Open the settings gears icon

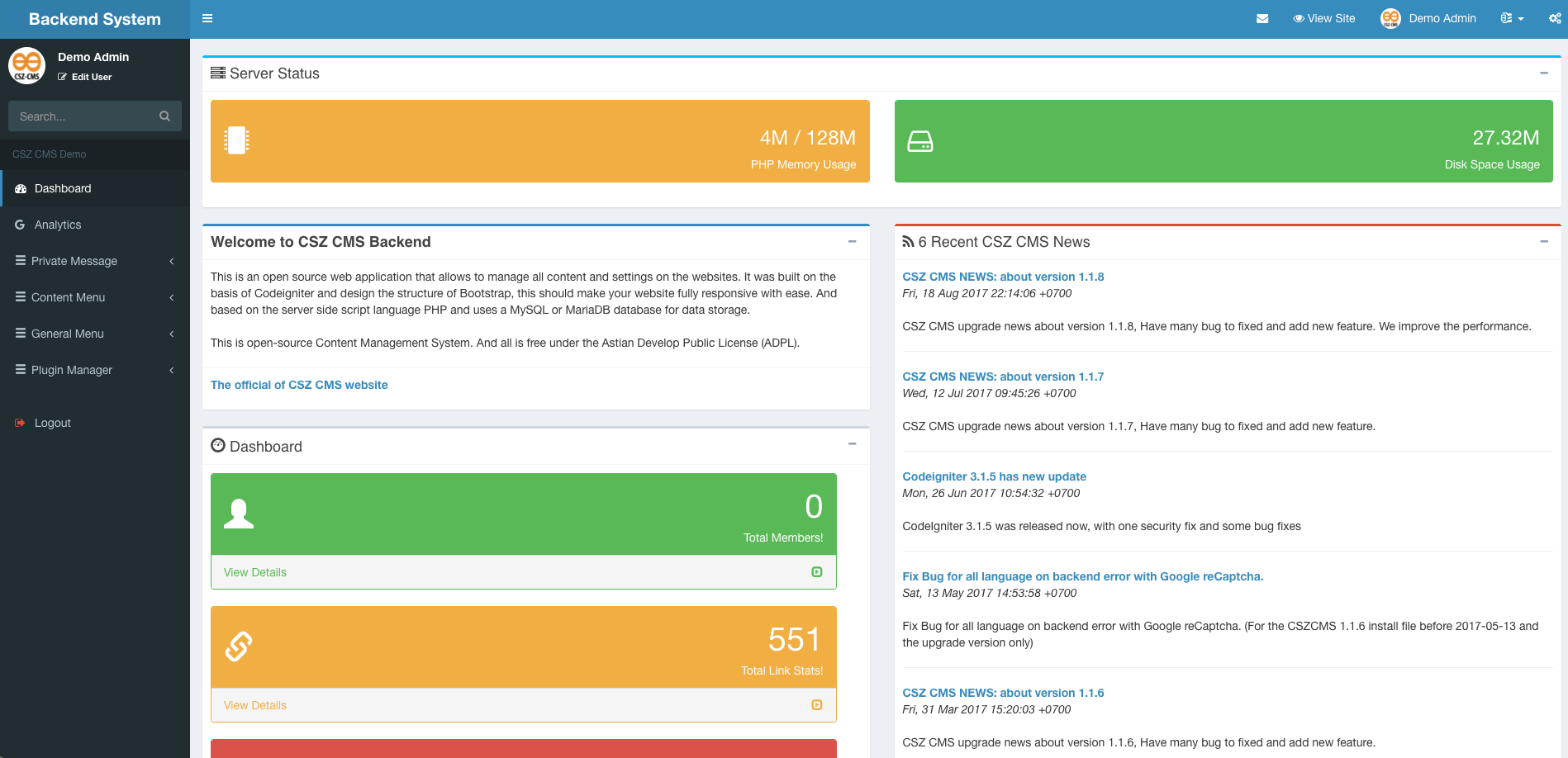coord(1555,18)
